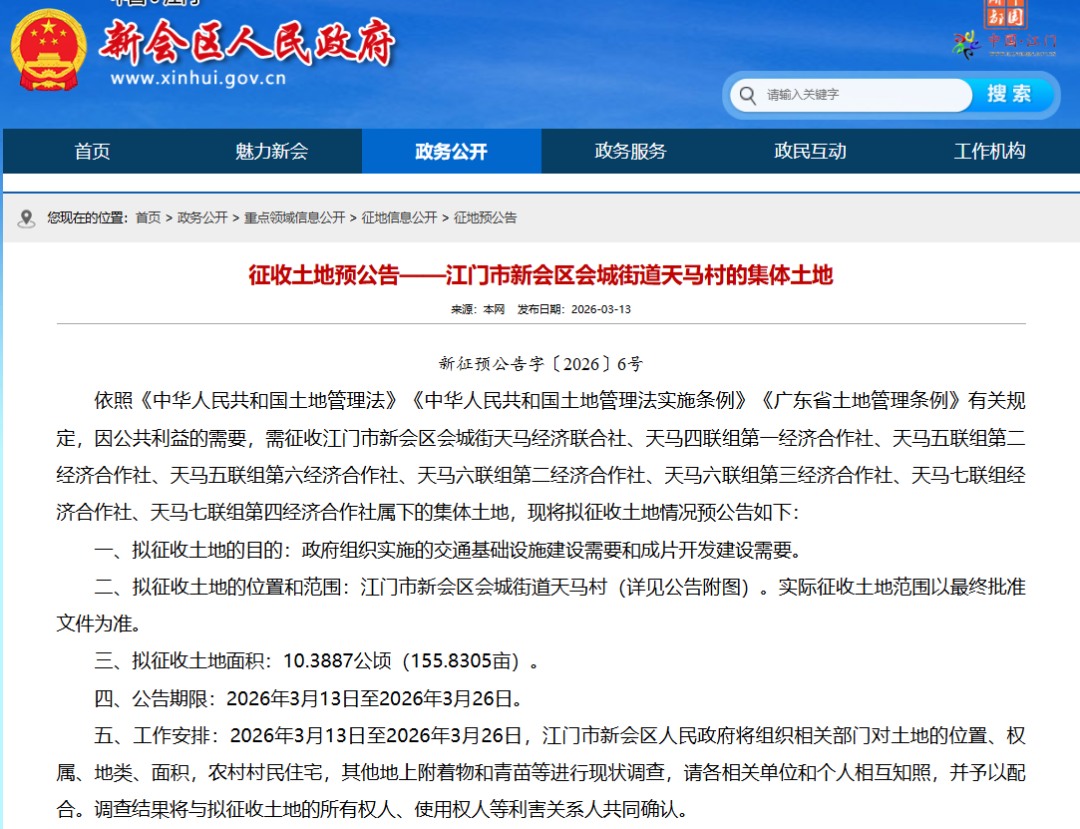This screenshot has height=829, width=1080.
Task: Click the national emblem logo
Action: pyautogui.click(x=48, y=50)
